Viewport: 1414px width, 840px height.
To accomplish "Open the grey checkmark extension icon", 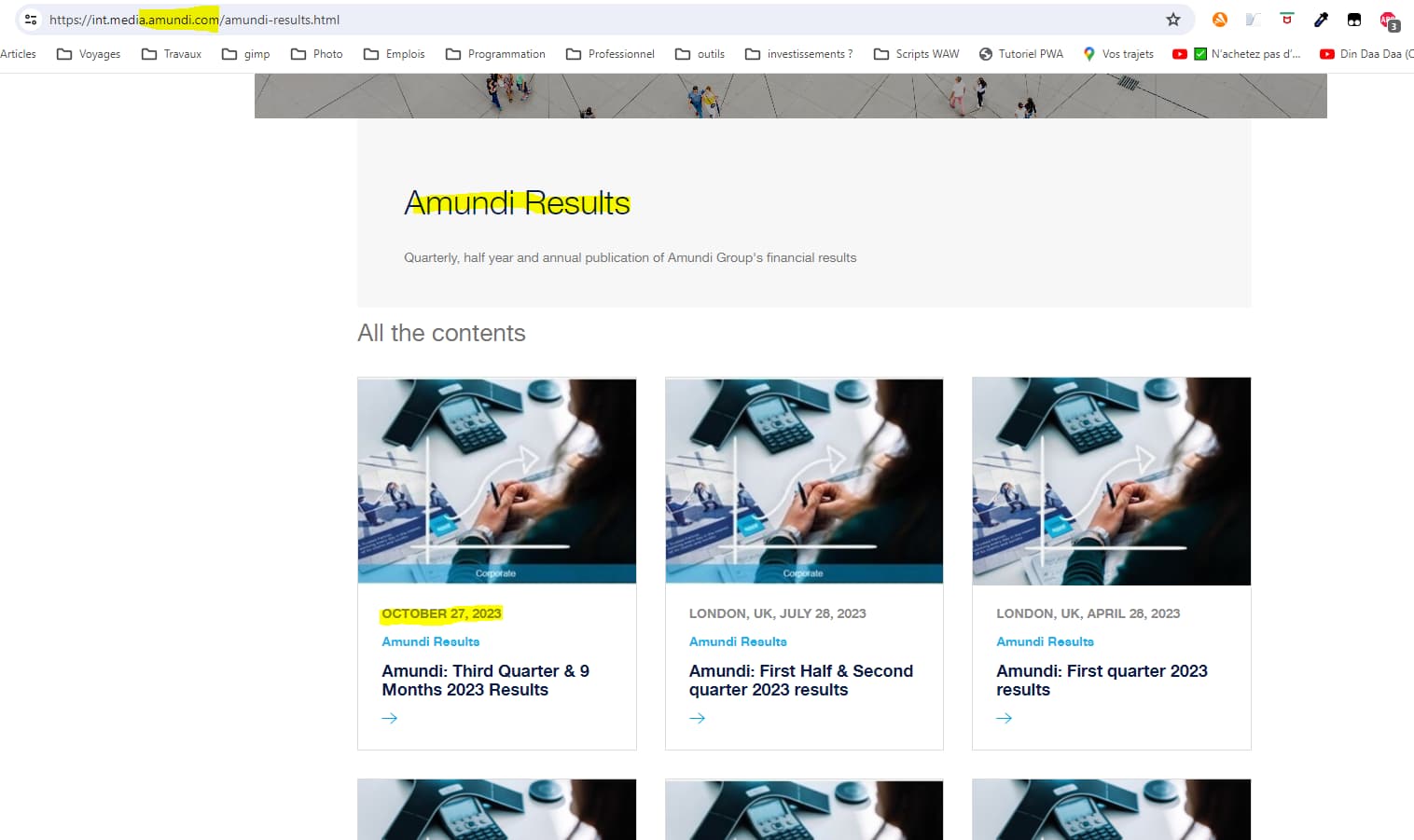I will pos(1253,20).
